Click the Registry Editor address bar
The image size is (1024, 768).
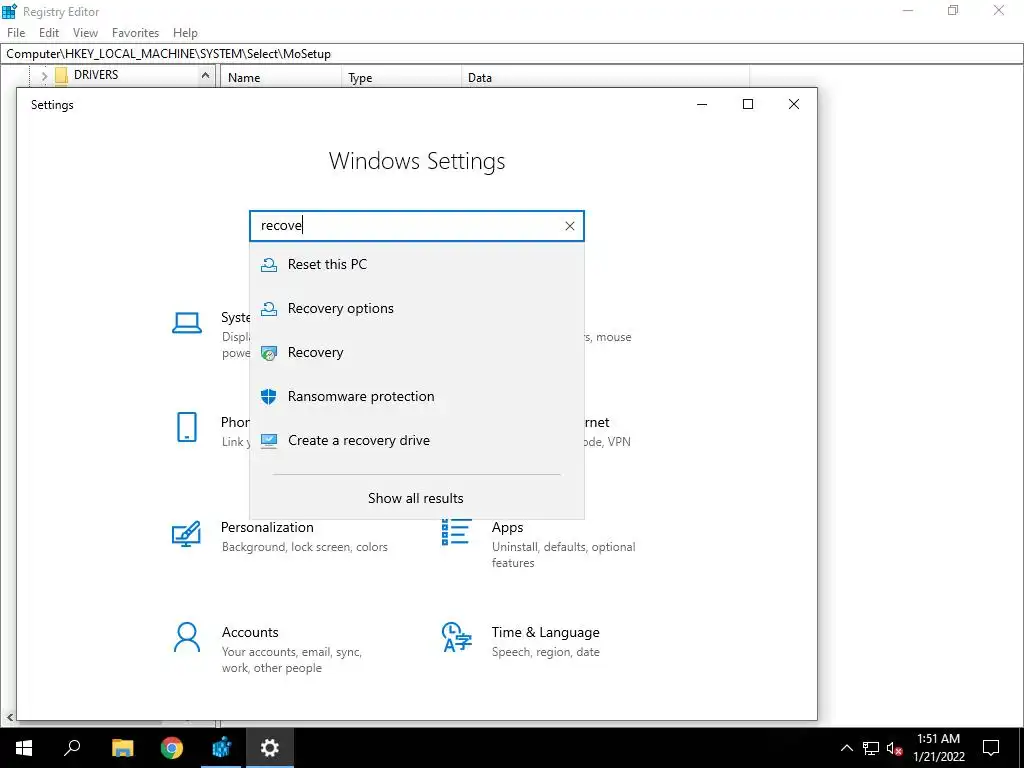point(512,54)
